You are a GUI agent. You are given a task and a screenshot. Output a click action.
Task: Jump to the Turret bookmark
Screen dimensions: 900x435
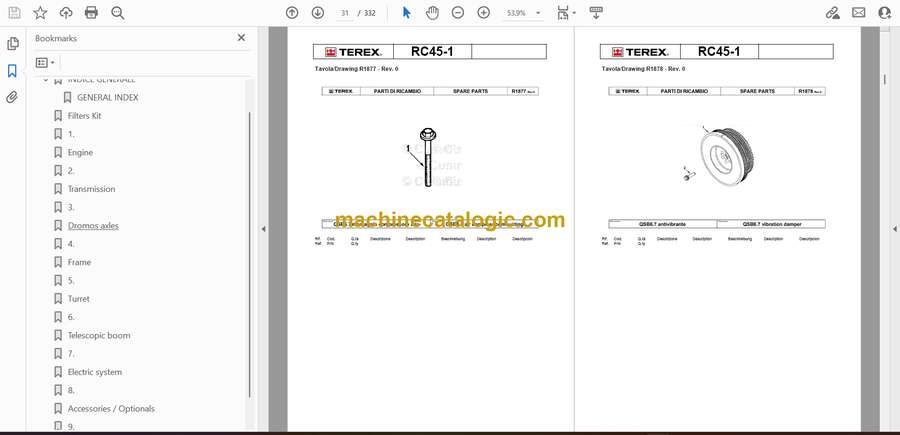click(x=79, y=299)
